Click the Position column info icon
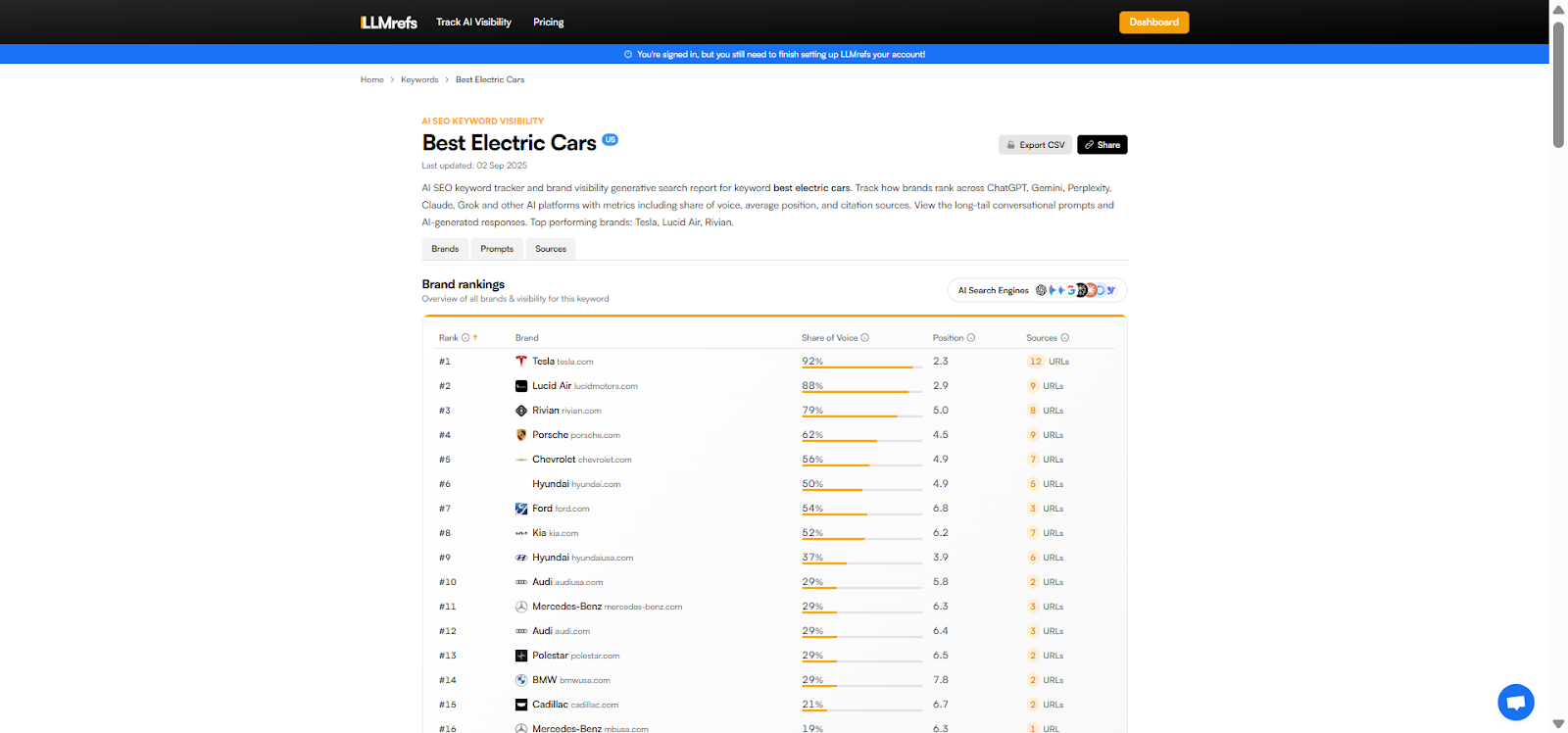Screen dimensions: 1568x733 pos(971,338)
